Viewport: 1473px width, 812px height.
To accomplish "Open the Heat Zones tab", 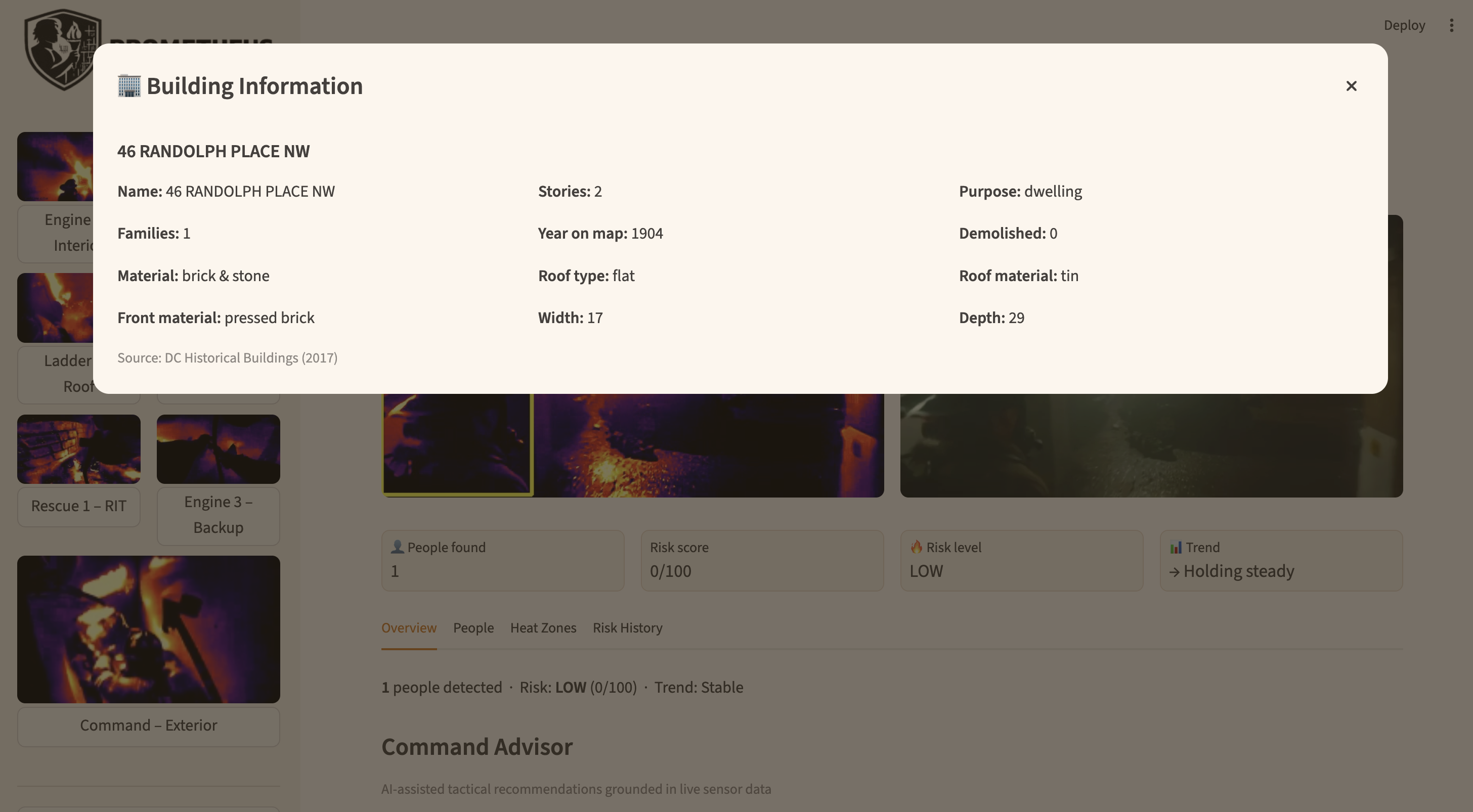I will 543,627.
